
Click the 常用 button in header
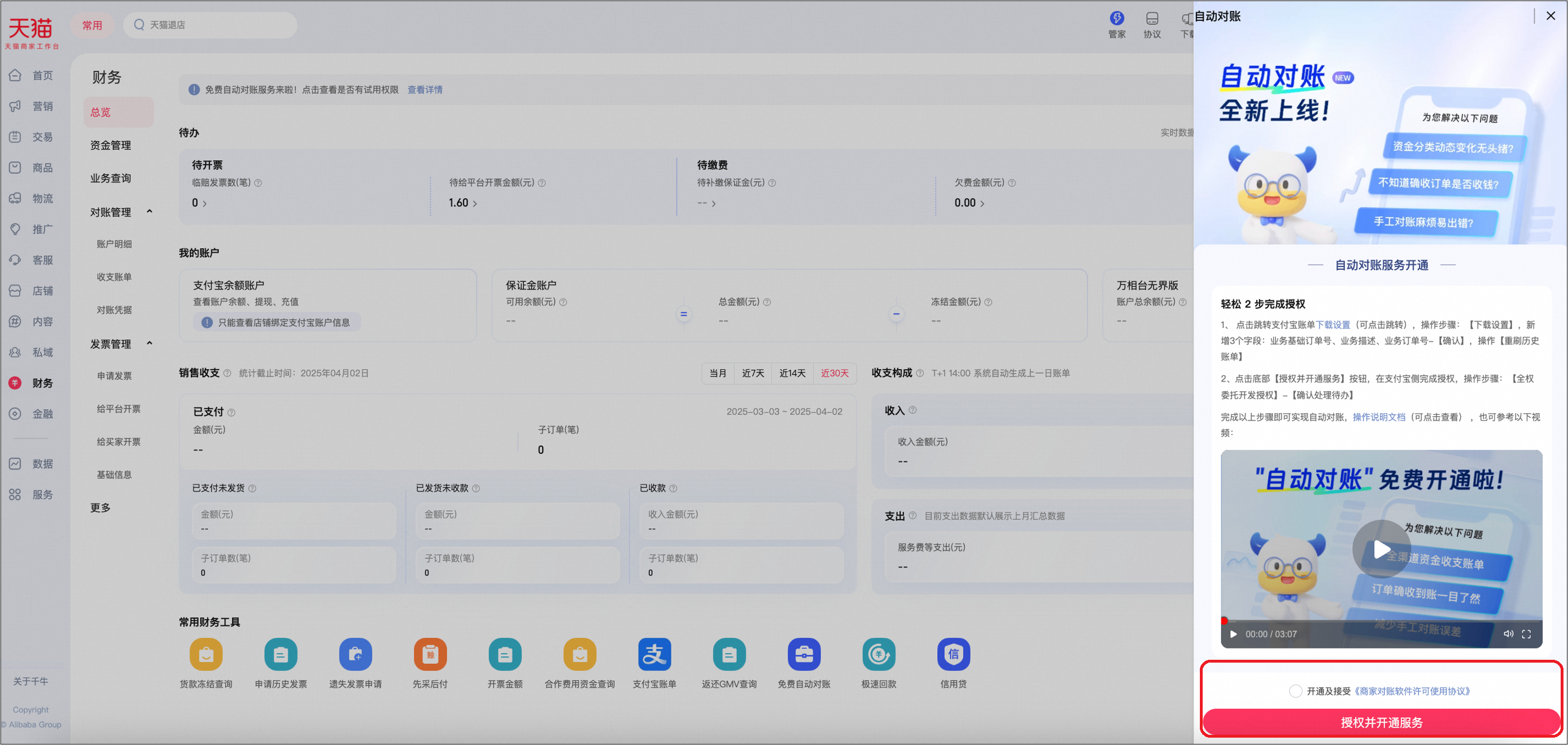coord(92,25)
